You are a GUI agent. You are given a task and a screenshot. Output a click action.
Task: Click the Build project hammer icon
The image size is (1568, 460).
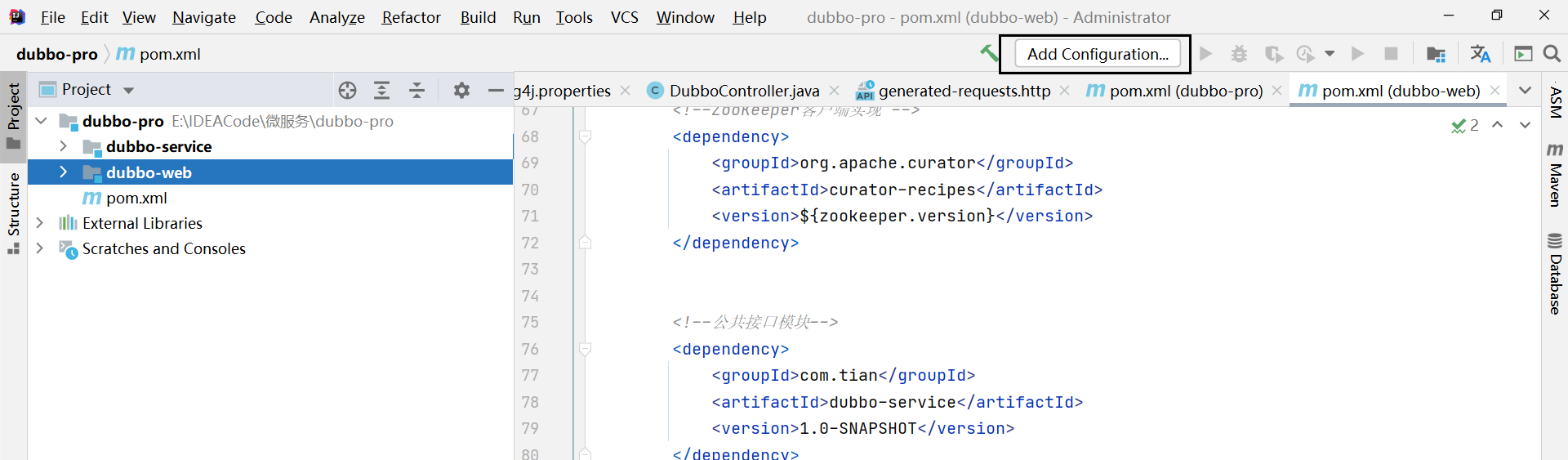coord(989,54)
